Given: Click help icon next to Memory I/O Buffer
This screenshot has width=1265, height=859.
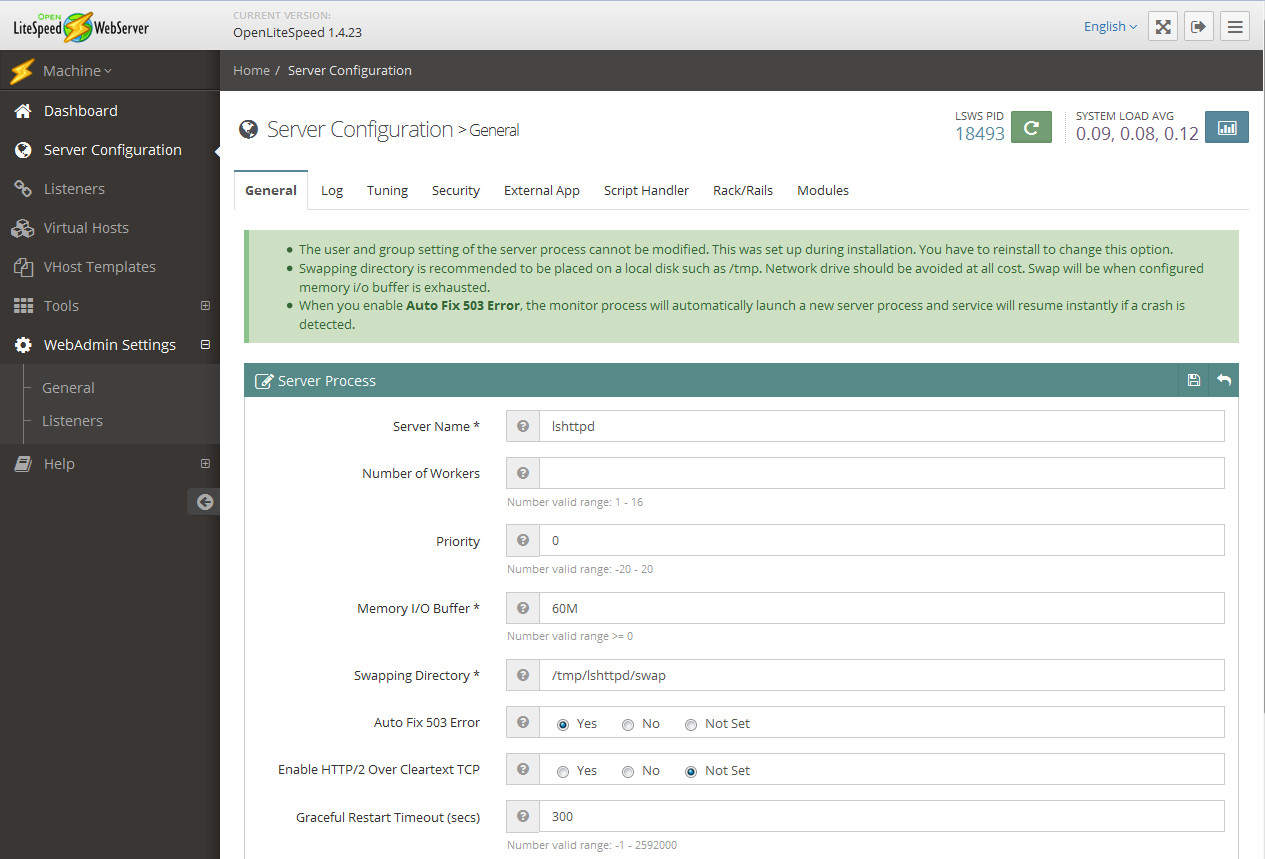Looking at the screenshot, I should (523, 607).
